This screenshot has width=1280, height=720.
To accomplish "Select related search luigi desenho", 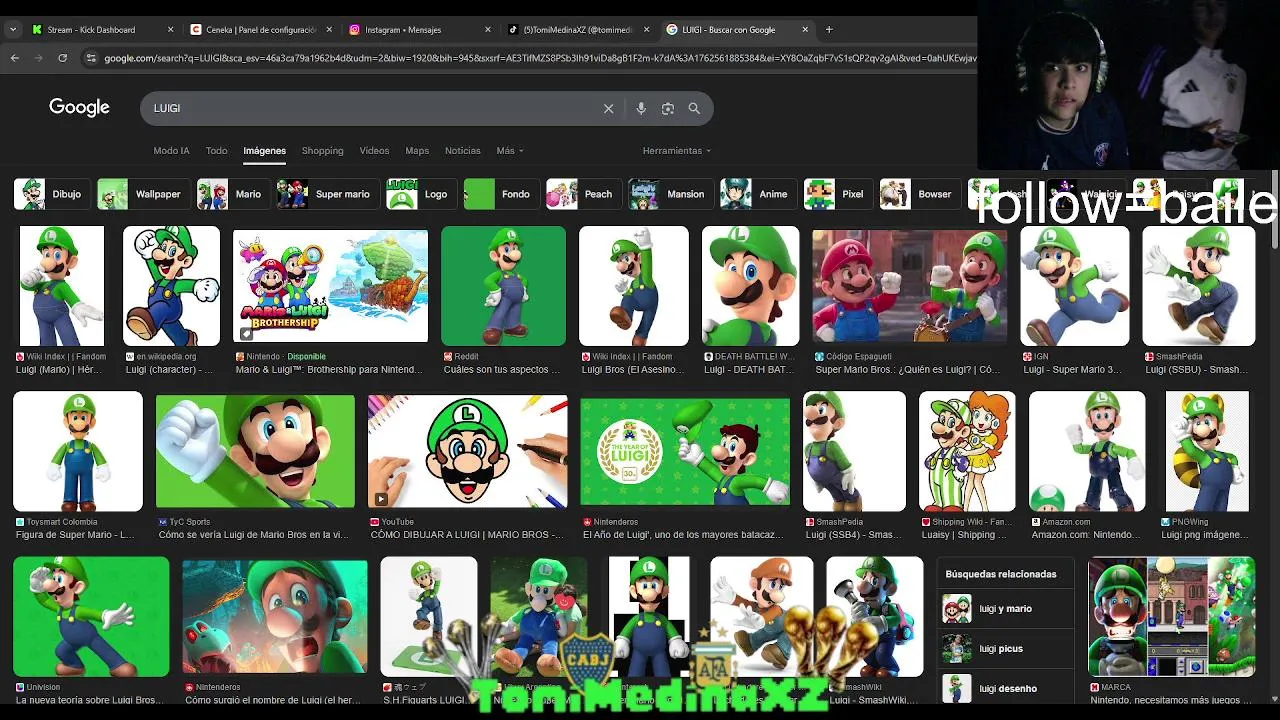I will pyautogui.click(x=1005, y=689).
